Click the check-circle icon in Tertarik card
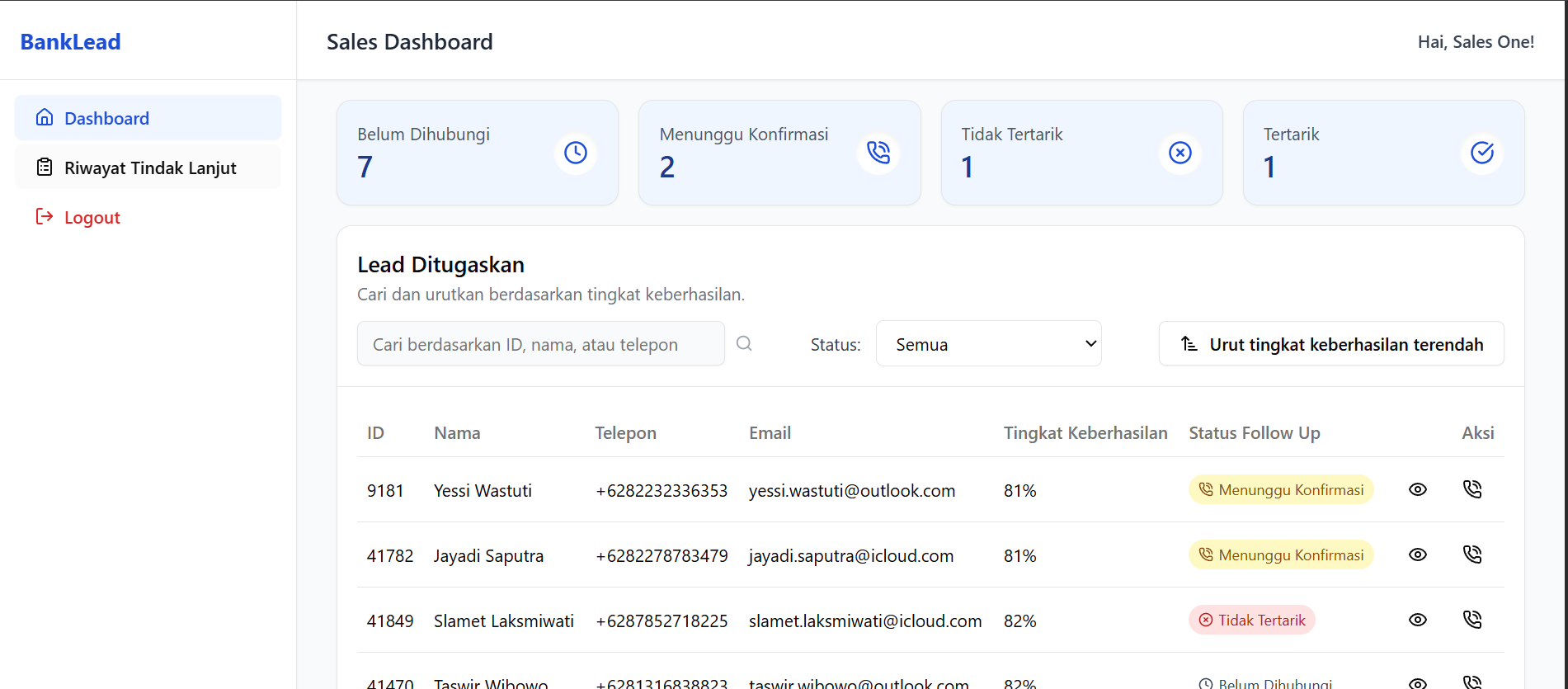 click(1482, 153)
